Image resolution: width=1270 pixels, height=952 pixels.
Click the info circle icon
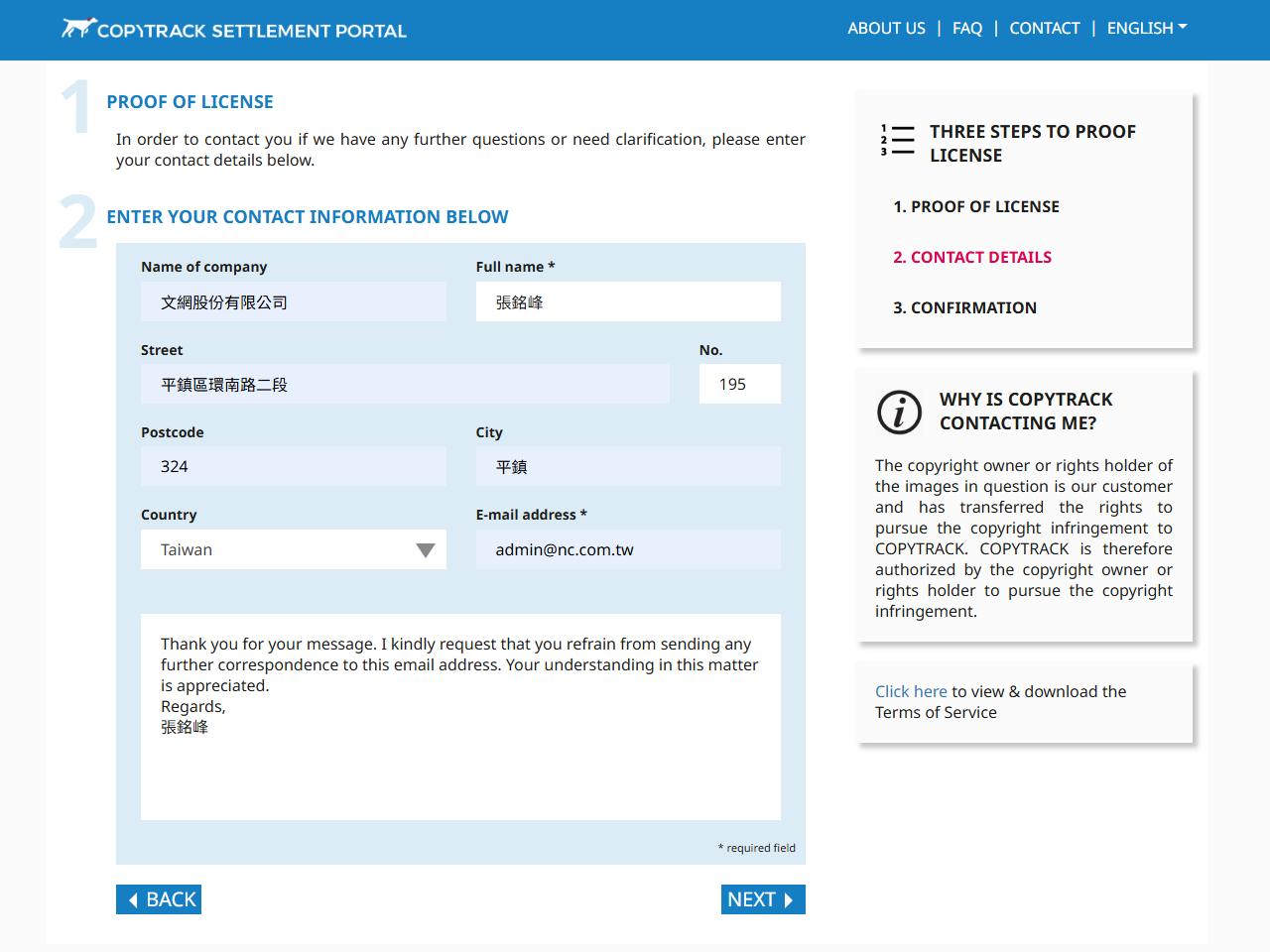click(x=900, y=412)
